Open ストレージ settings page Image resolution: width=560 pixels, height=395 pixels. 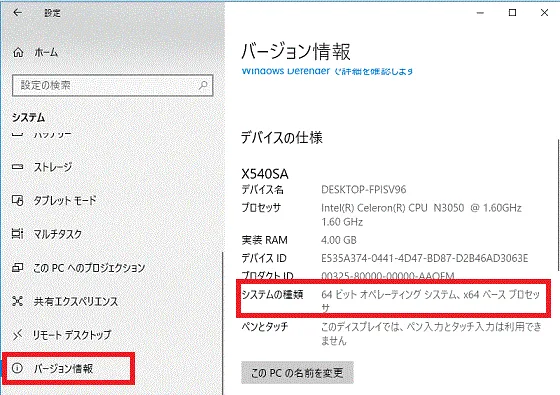(x=53, y=167)
